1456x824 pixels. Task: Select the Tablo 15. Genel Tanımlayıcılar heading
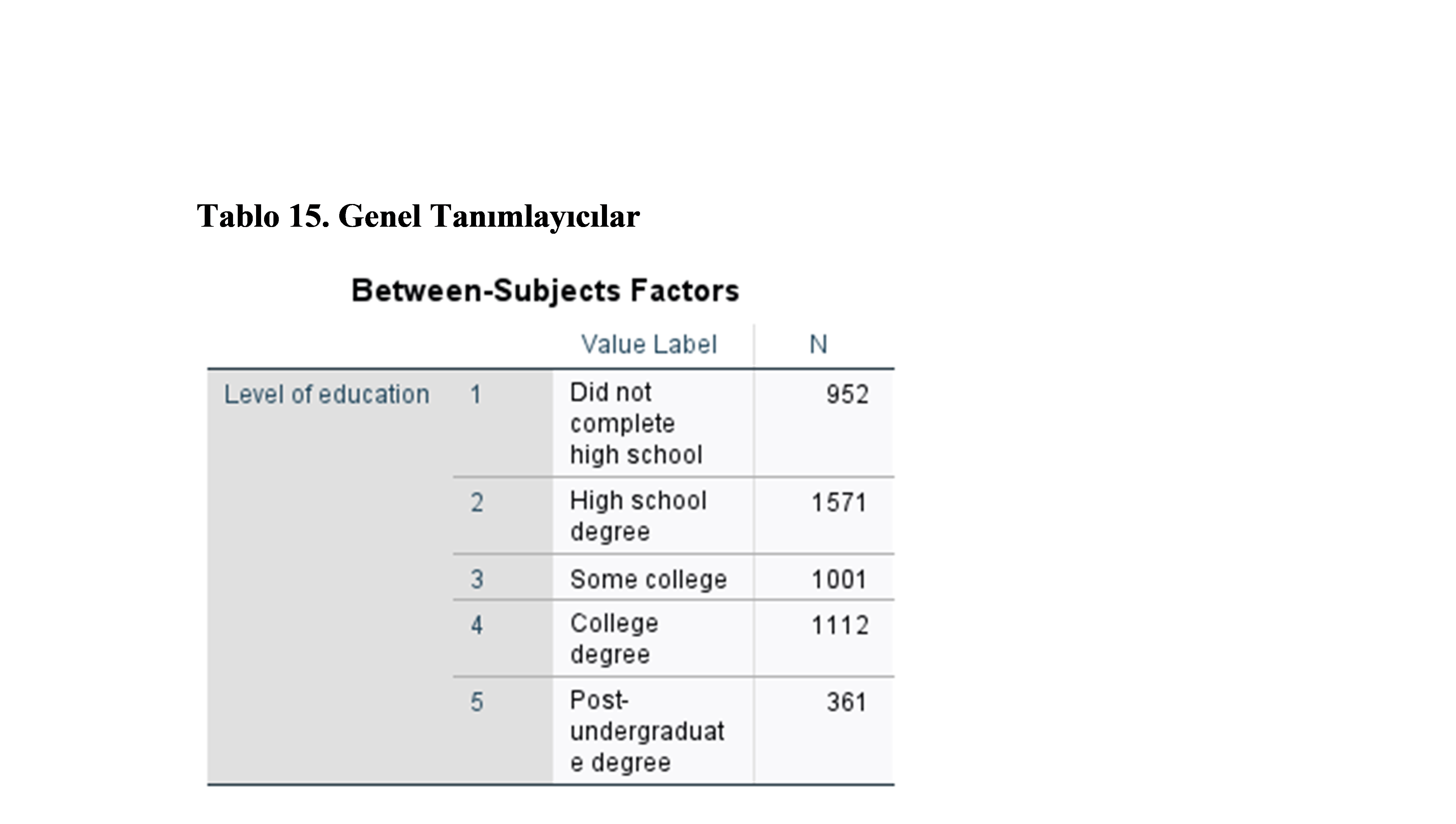click(418, 217)
